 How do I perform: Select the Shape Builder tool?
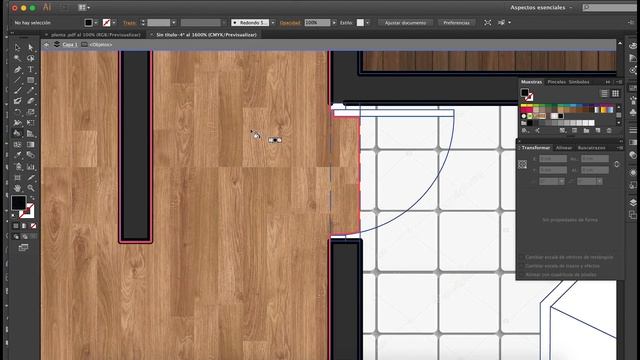pos(17,133)
